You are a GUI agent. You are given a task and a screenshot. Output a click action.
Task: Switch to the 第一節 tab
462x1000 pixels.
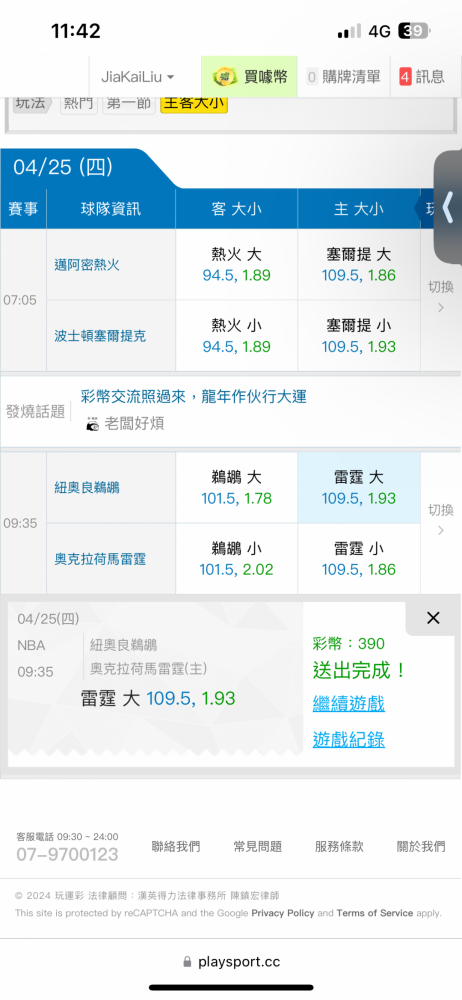click(x=128, y=103)
